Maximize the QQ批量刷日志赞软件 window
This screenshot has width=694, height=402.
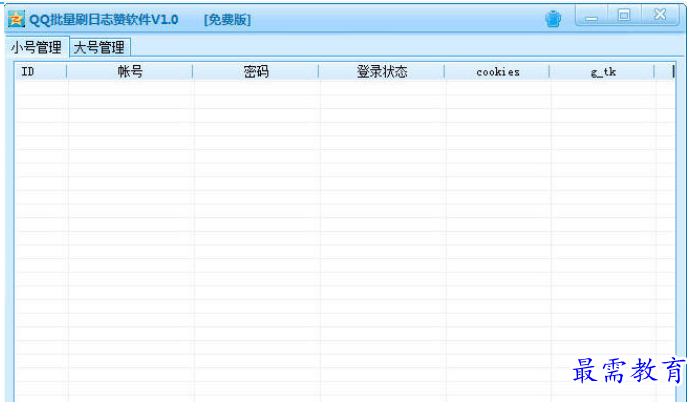tap(624, 15)
